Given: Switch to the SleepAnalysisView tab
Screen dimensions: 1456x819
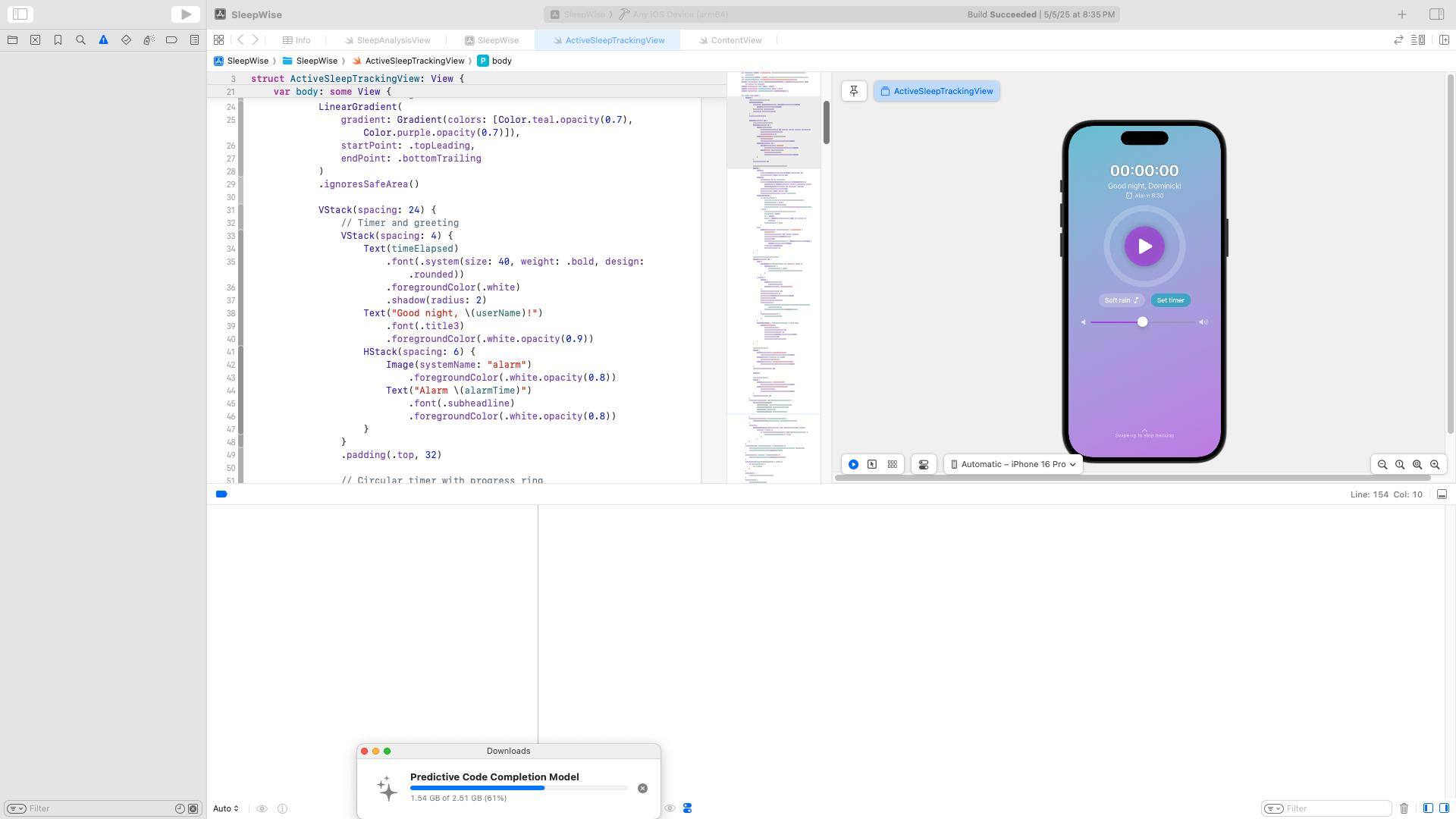Looking at the screenshot, I should (x=387, y=40).
